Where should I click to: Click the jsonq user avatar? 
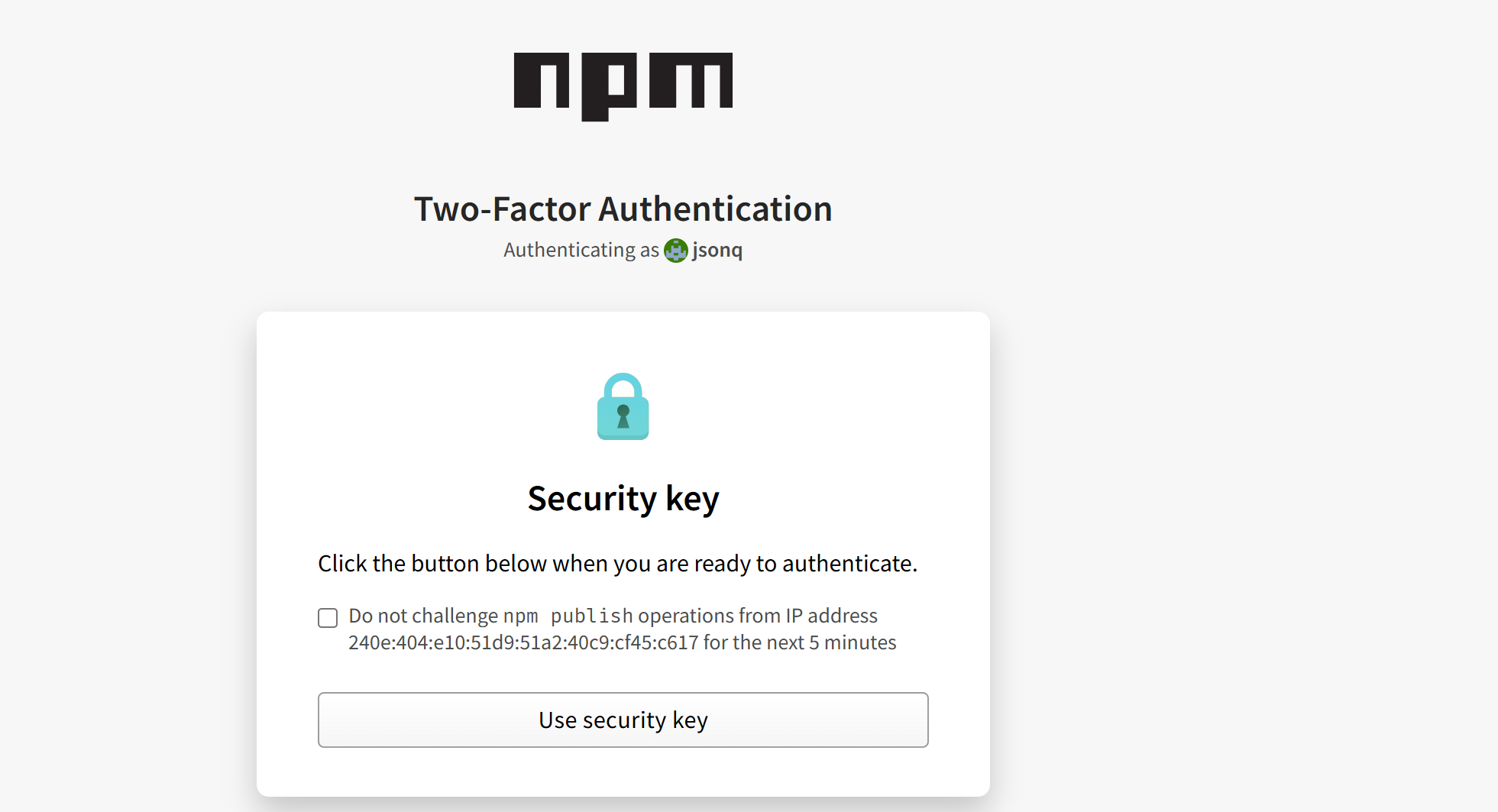click(x=675, y=251)
